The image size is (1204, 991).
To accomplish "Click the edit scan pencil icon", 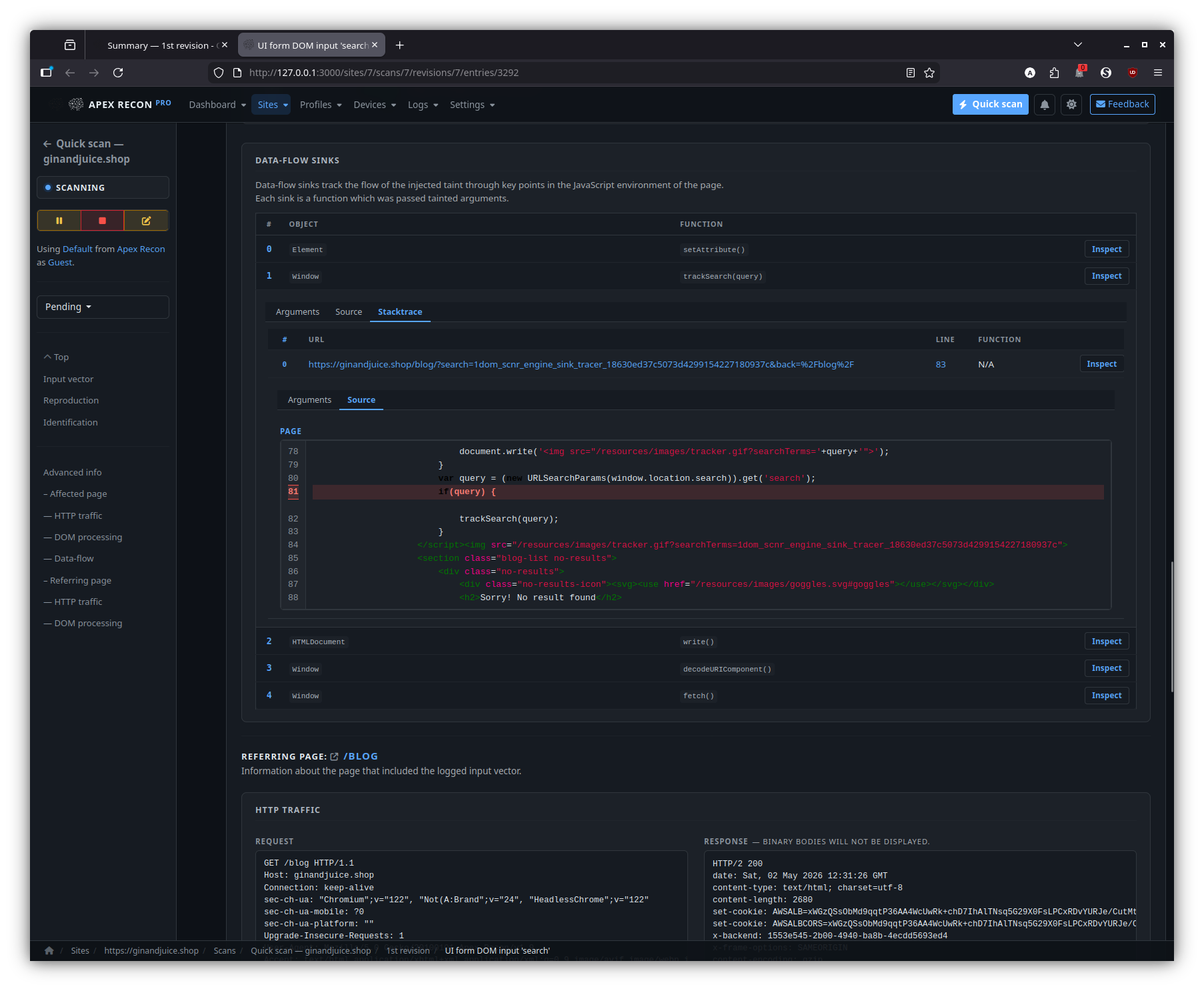I will [146, 221].
